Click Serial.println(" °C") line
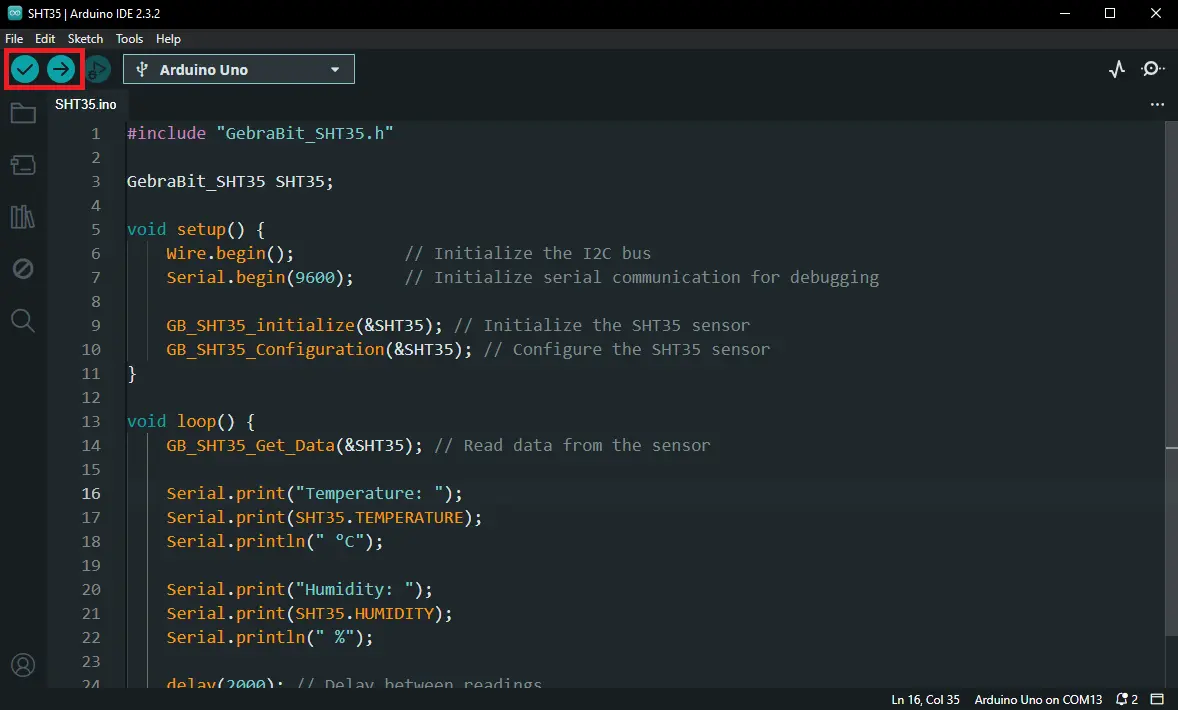The height and width of the screenshot is (710, 1178). coord(274,542)
